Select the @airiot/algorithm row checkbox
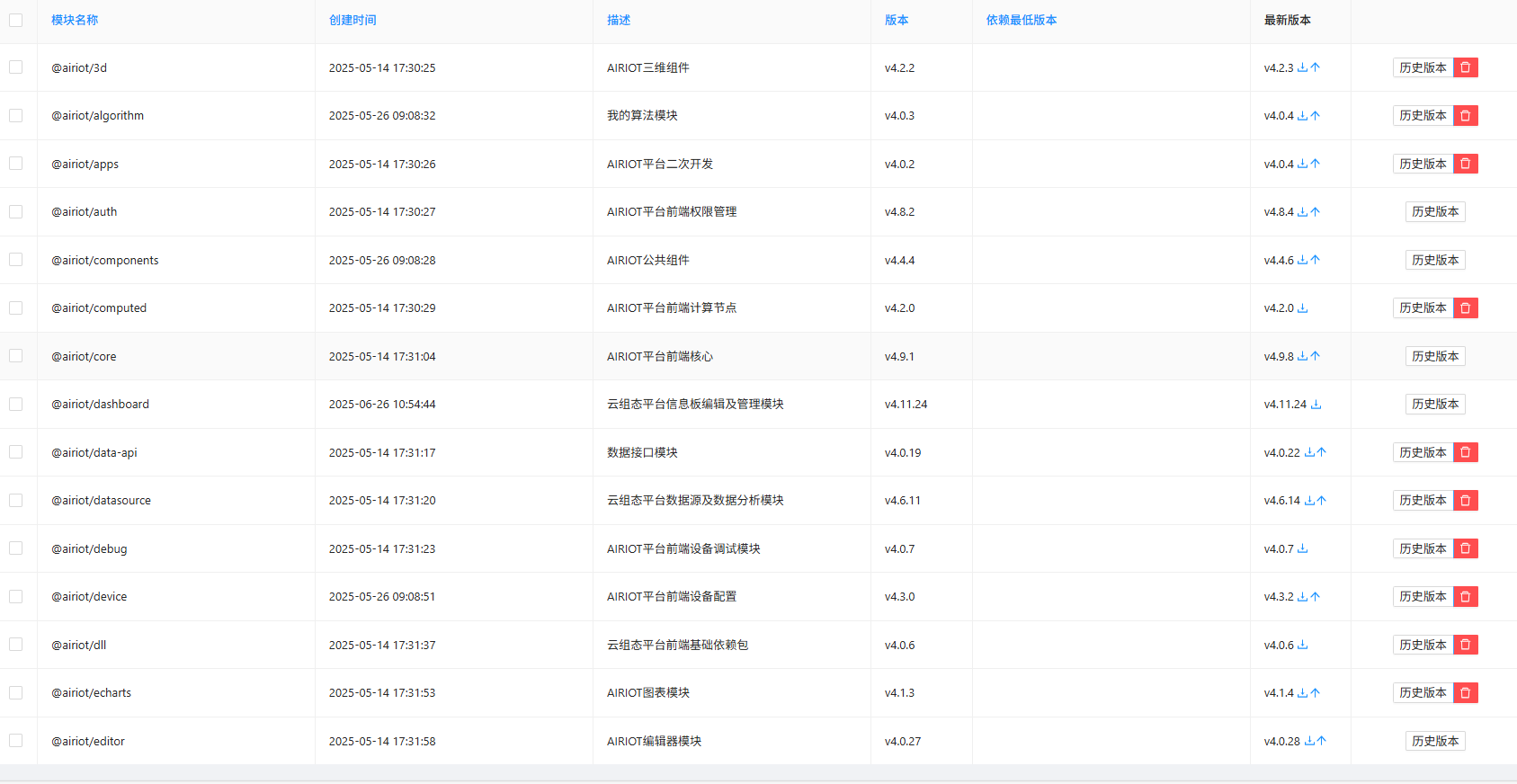The width and height of the screenshot is (1517, 784). point(16,115)
